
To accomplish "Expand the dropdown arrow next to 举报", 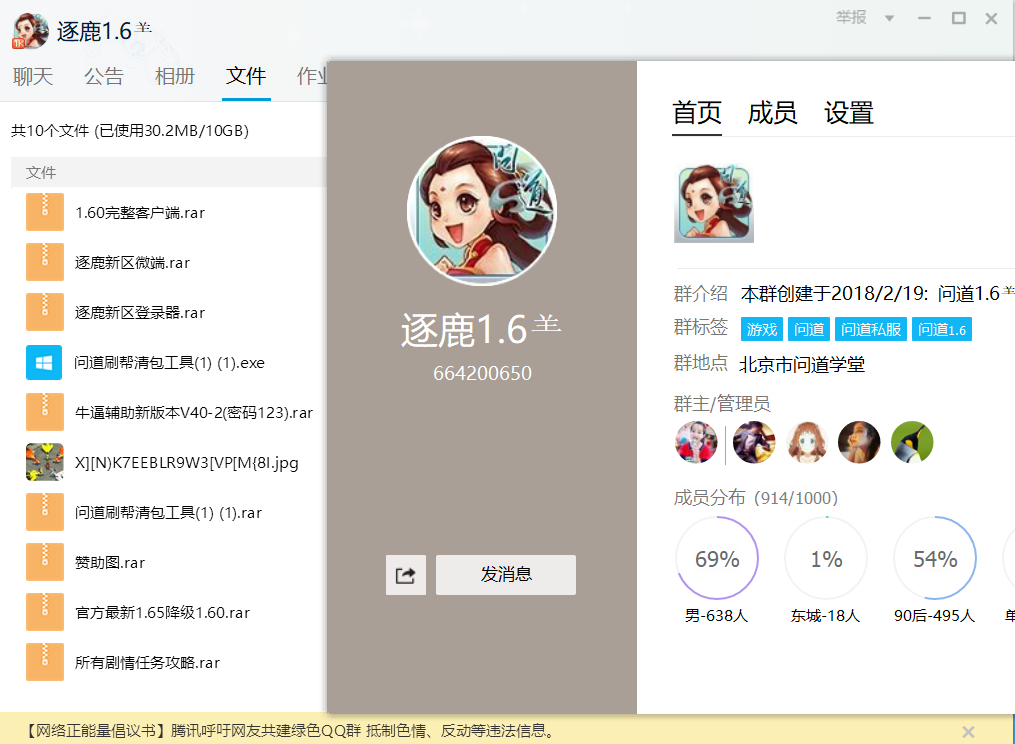I will 889,18.
